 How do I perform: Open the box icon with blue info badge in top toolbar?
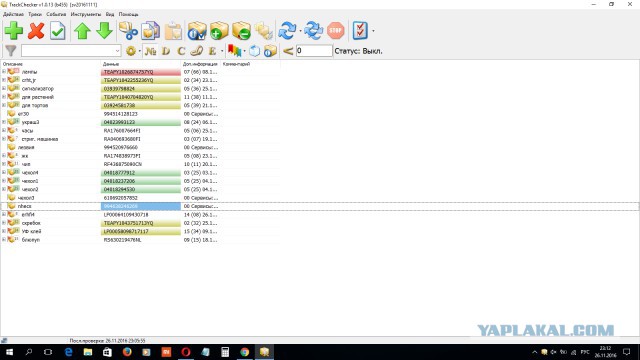[197, 31]
